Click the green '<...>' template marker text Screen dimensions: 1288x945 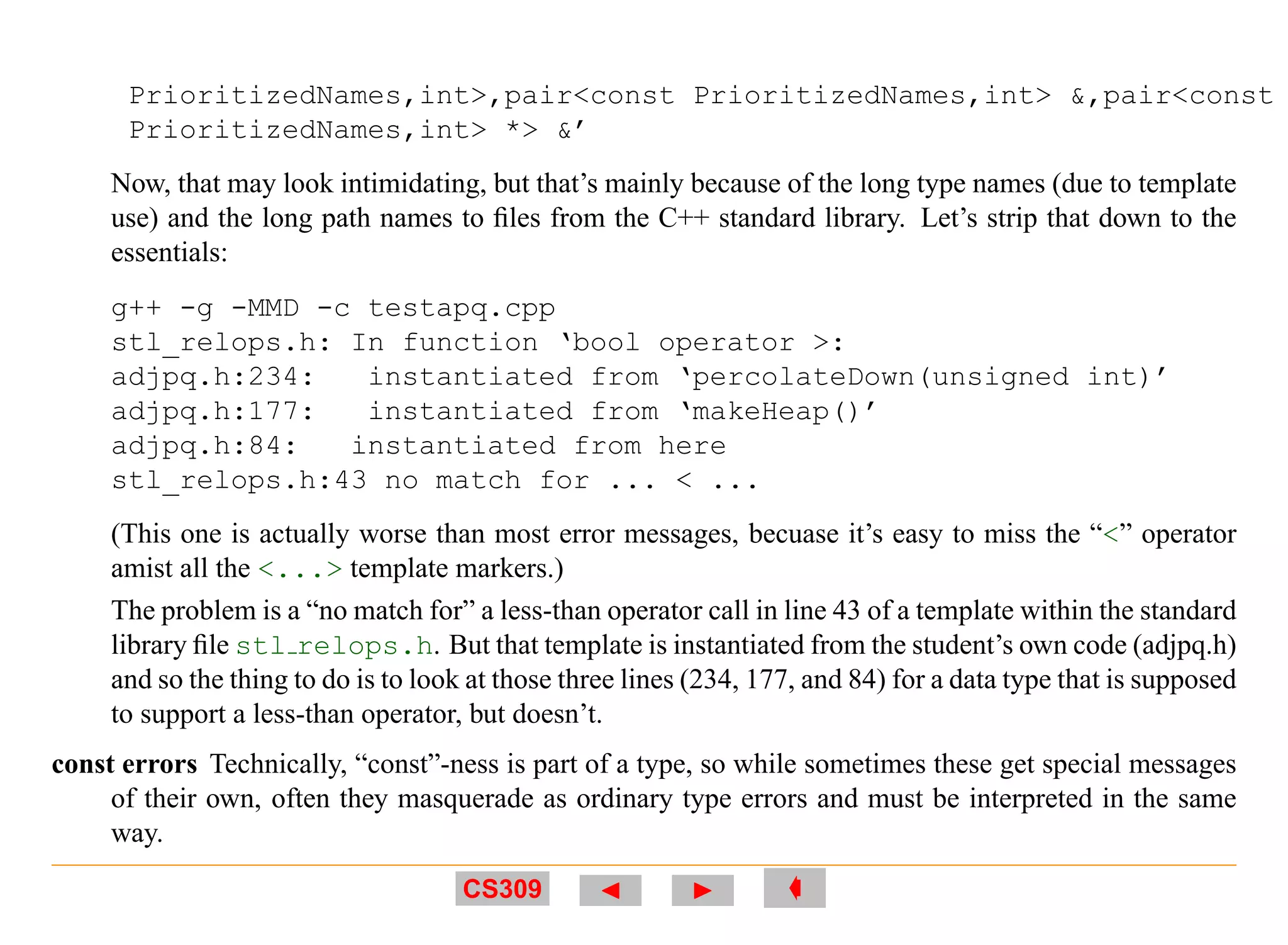pos(300,569)
